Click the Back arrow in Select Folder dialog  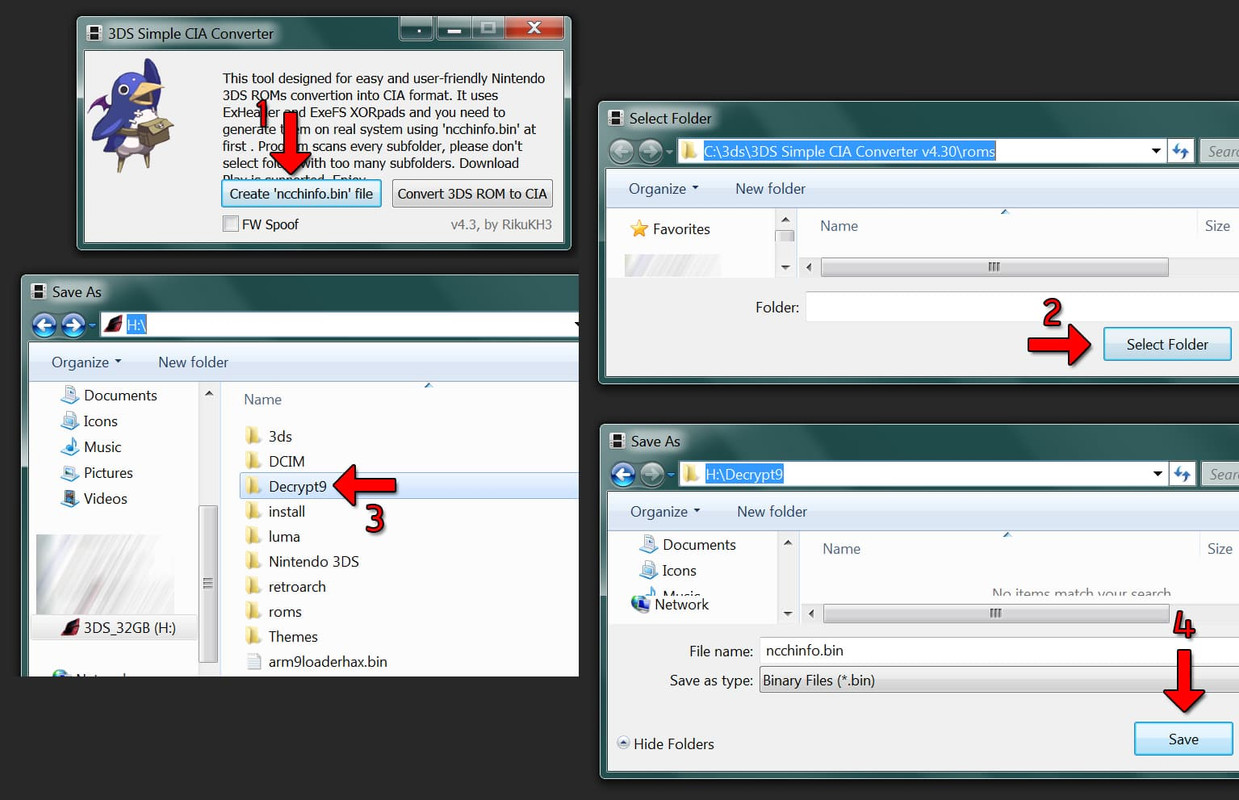coord(621,151)
